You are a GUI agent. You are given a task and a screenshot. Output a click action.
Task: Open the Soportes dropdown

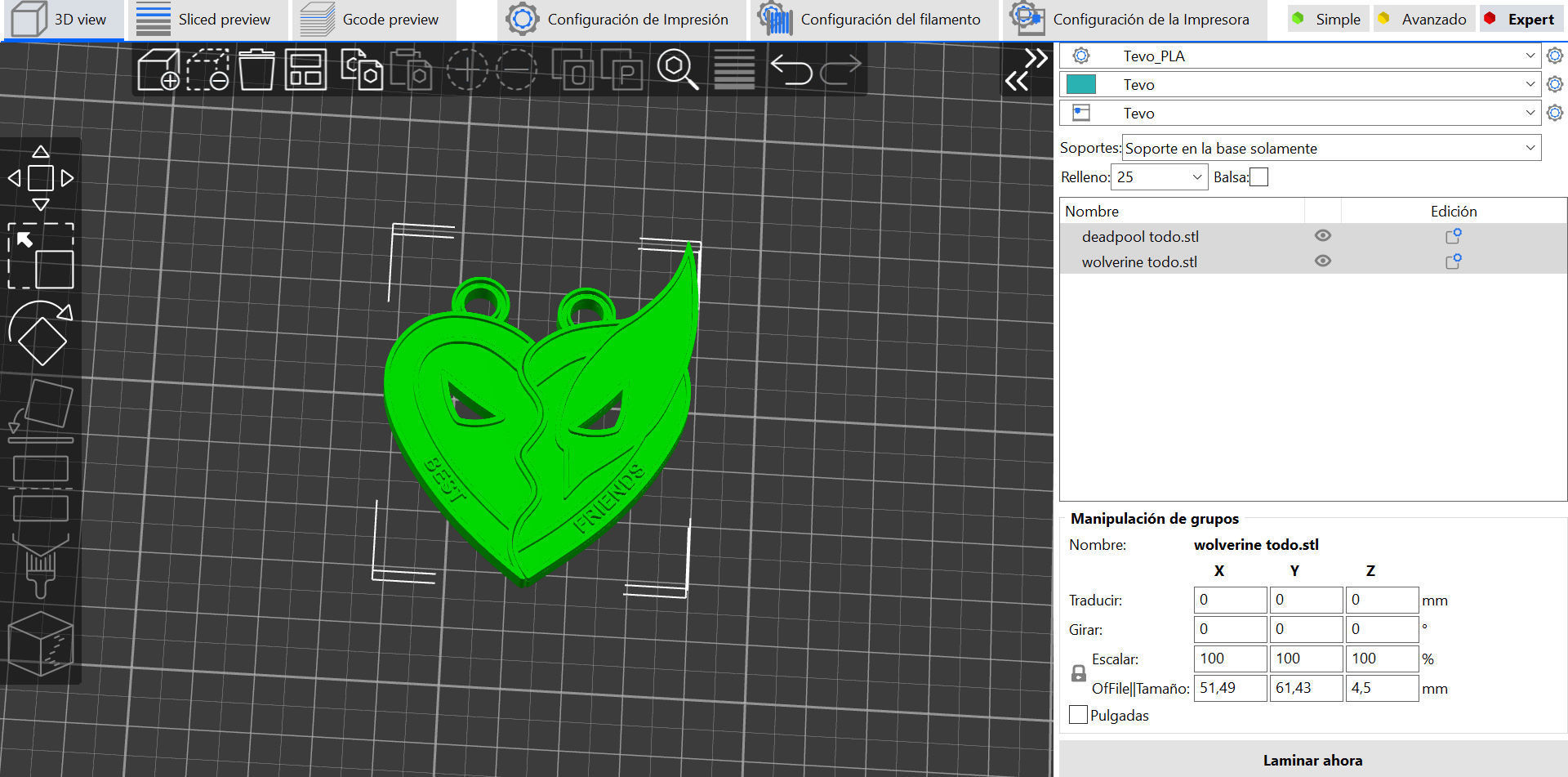(x=1331, y=148)
